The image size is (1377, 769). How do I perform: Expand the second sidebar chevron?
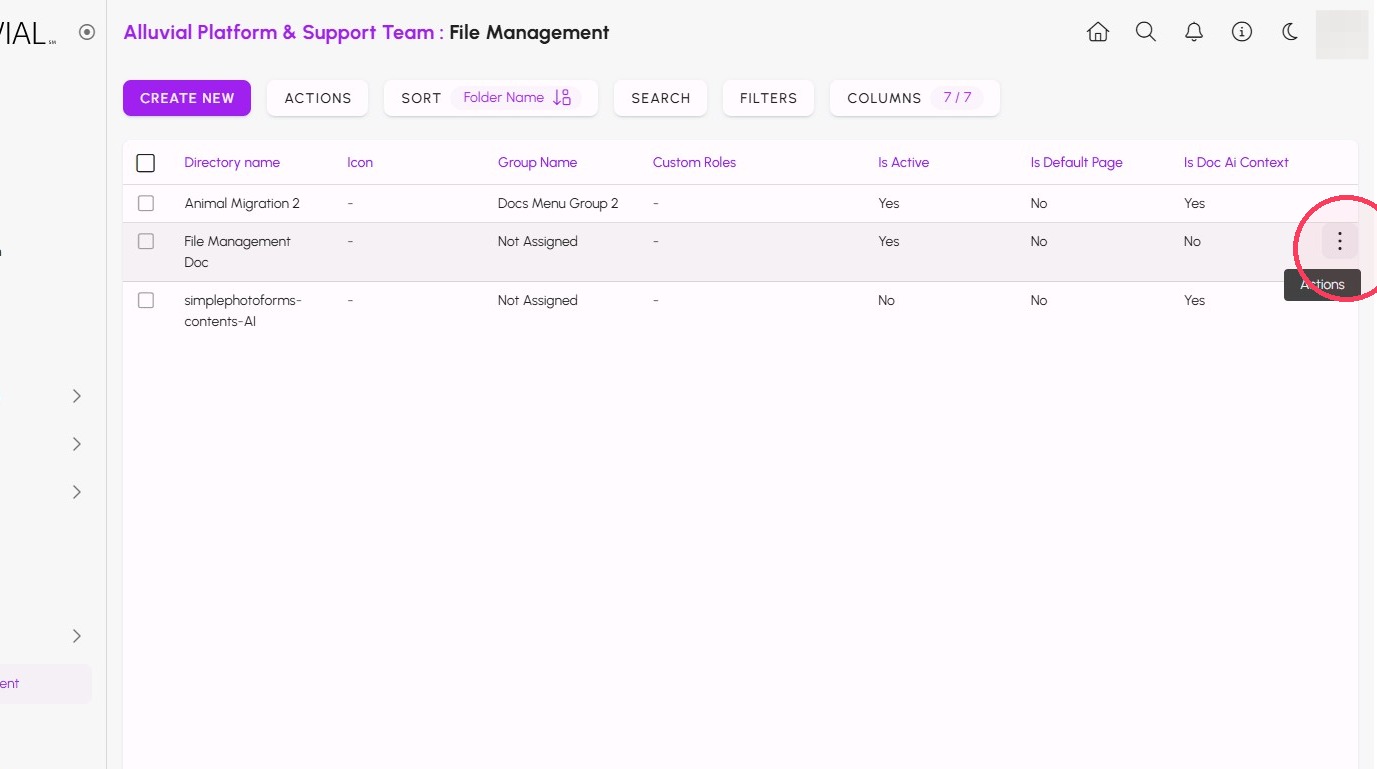pos(77,444)
